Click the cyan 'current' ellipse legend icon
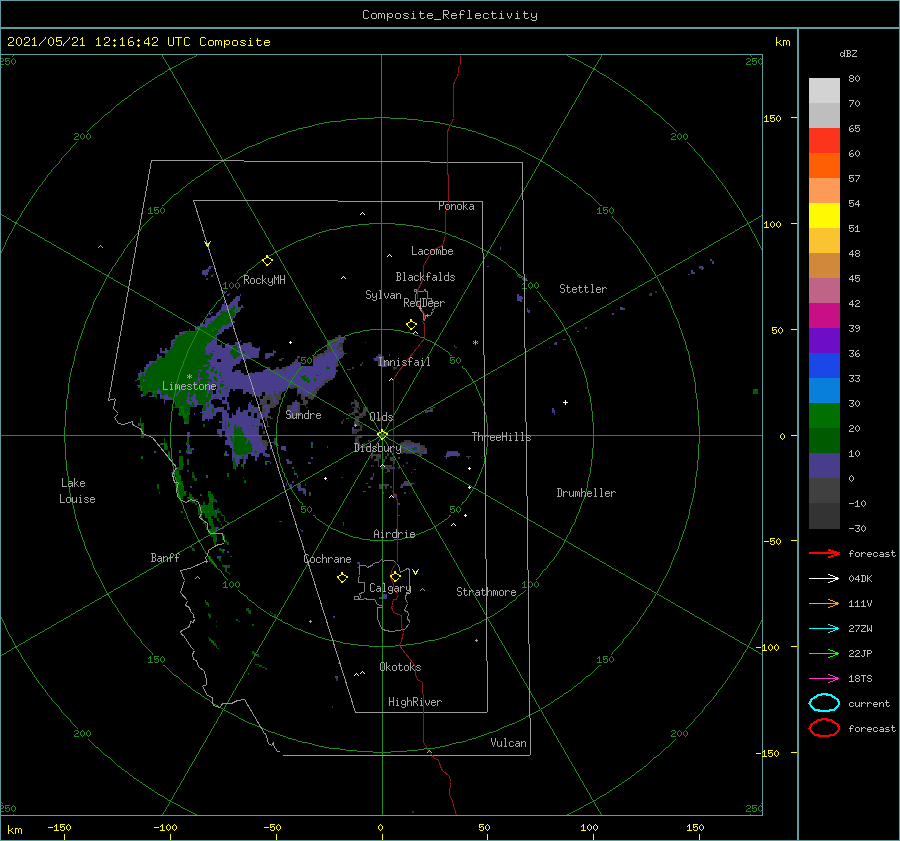This screenshot has height=841, width=900. pyautogui.click(x=824, y=703)
